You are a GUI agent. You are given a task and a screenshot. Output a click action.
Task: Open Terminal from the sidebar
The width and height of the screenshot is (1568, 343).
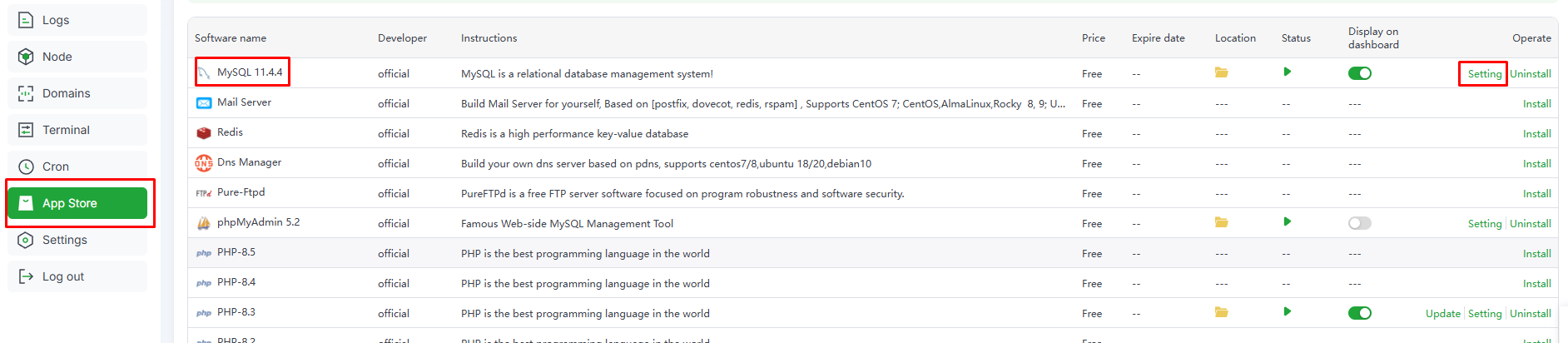[77, 130]
